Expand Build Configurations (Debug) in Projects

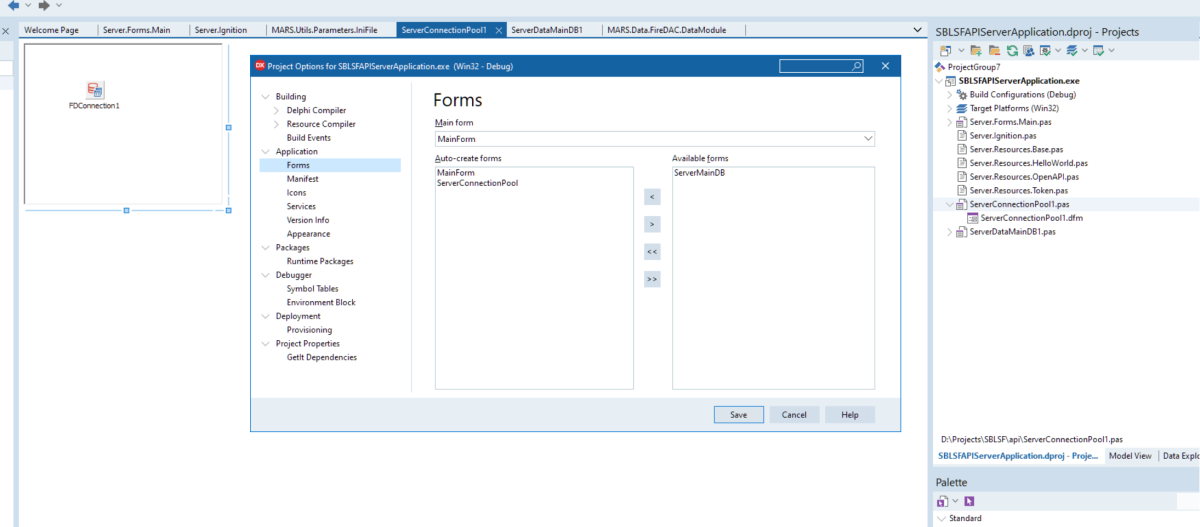[949, 94]
